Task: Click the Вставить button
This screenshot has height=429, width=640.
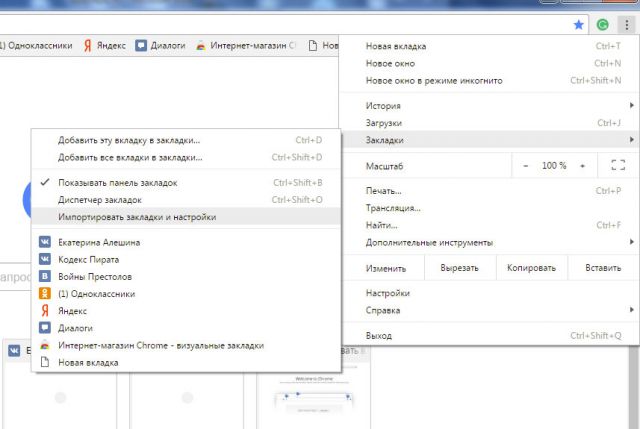Action: [x=603, y=268]
